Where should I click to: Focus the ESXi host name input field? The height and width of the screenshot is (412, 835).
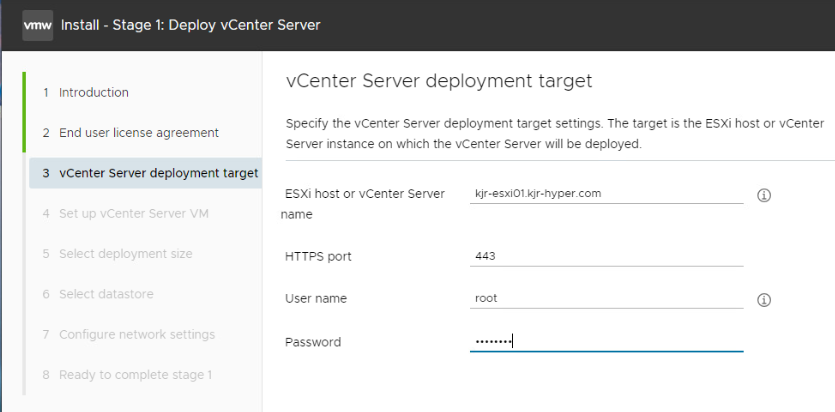tap(607, 194)
